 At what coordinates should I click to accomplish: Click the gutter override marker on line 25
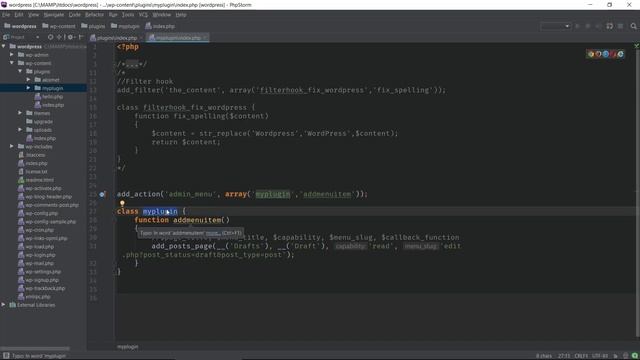[102, 194]
